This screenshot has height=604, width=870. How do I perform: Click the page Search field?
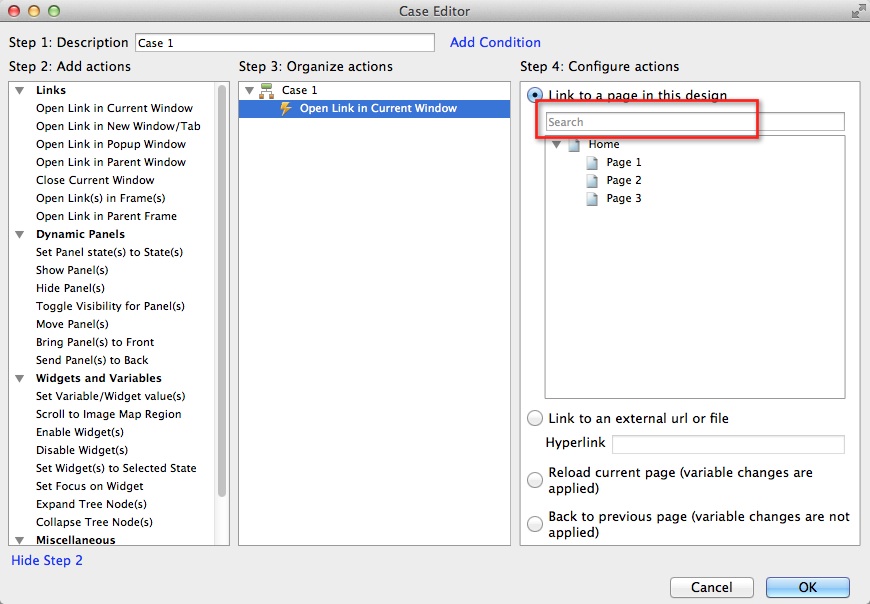pos(695,122)
